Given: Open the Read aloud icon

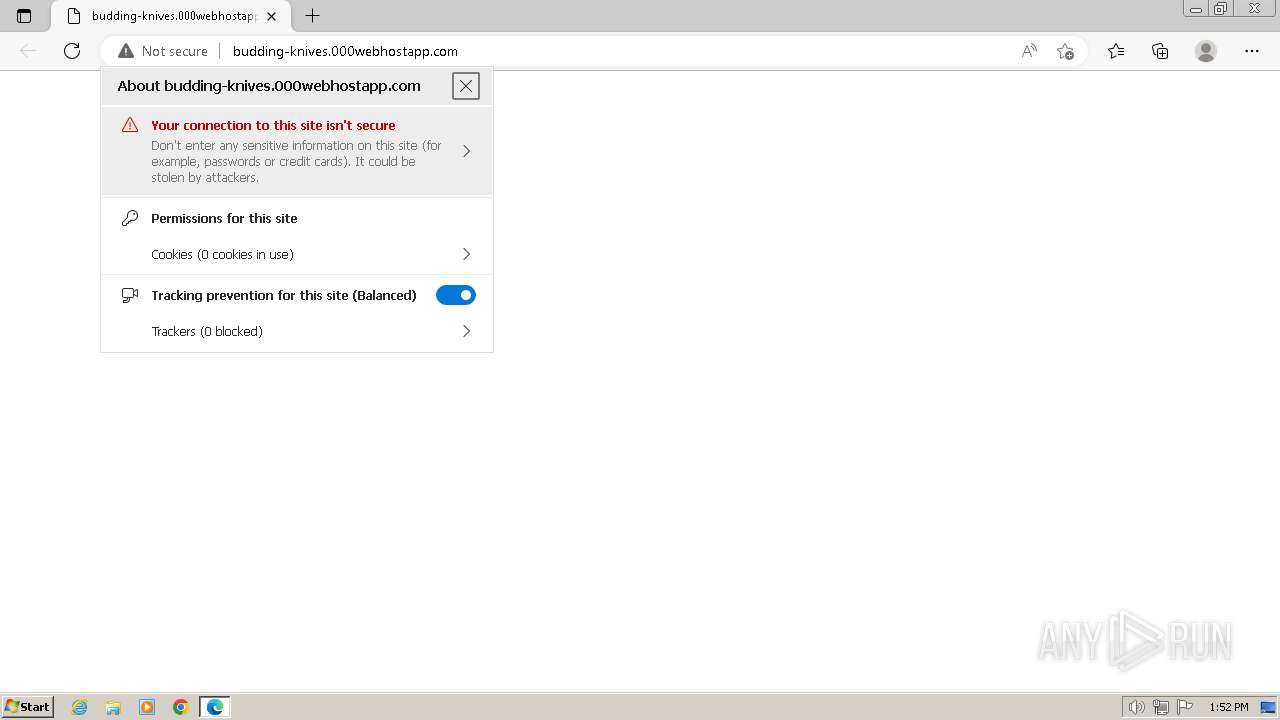Looking at the screenshot, I should pyautogui.click(x=1028, y=51).
